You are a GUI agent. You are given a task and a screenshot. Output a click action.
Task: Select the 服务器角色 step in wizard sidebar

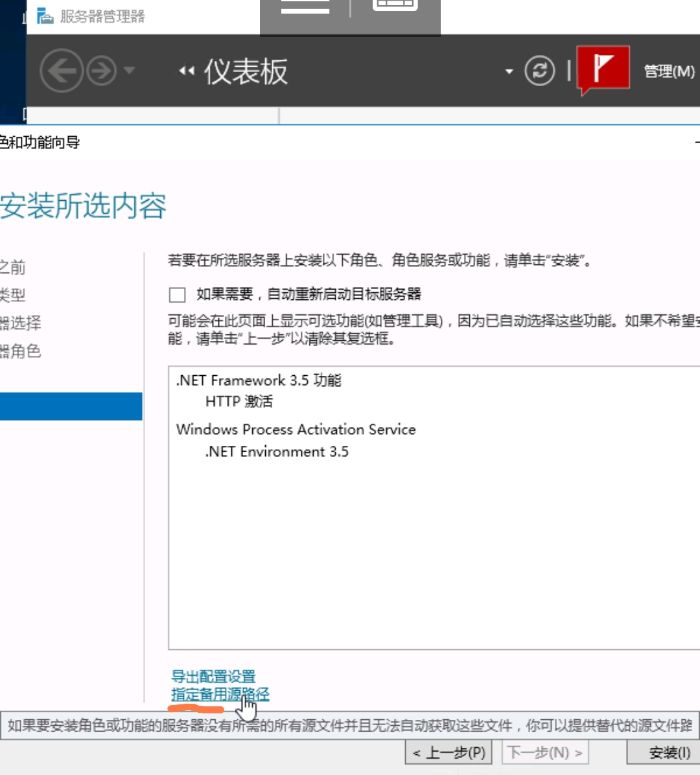pyautogui.click(x=20, y=351)
